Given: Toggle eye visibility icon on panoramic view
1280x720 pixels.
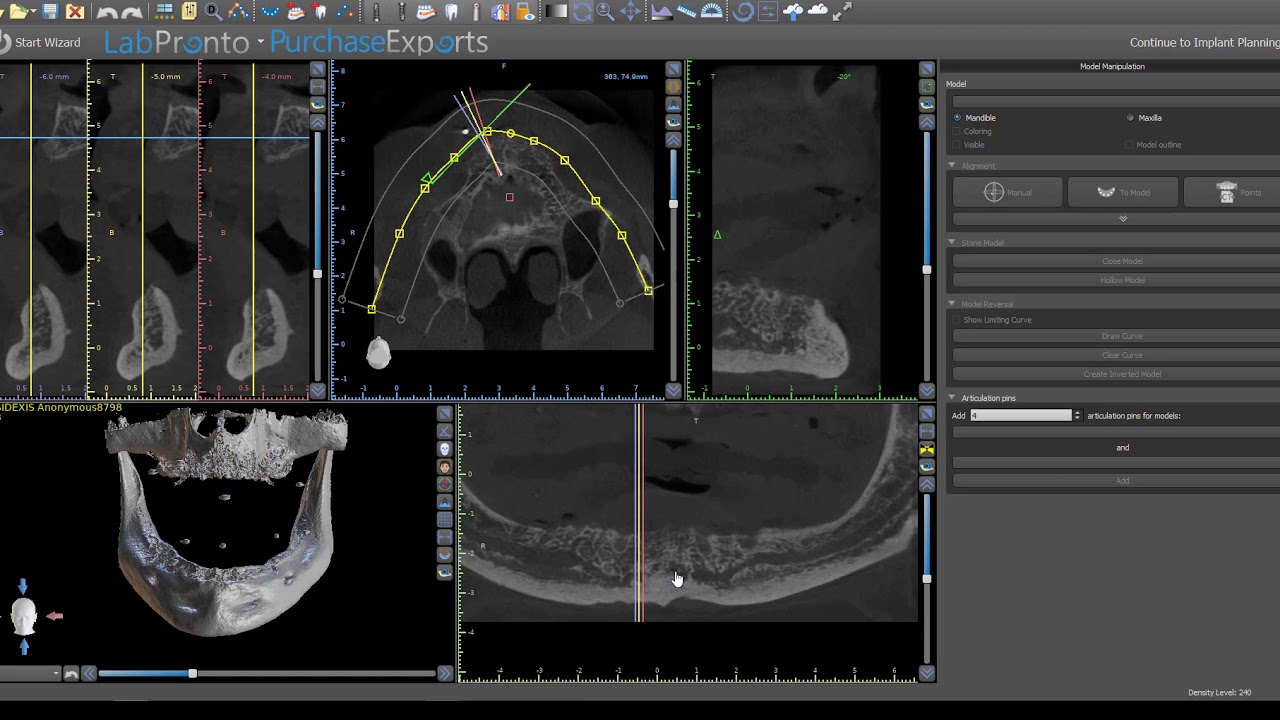Looking at the screenshot, I should point(927,467).
